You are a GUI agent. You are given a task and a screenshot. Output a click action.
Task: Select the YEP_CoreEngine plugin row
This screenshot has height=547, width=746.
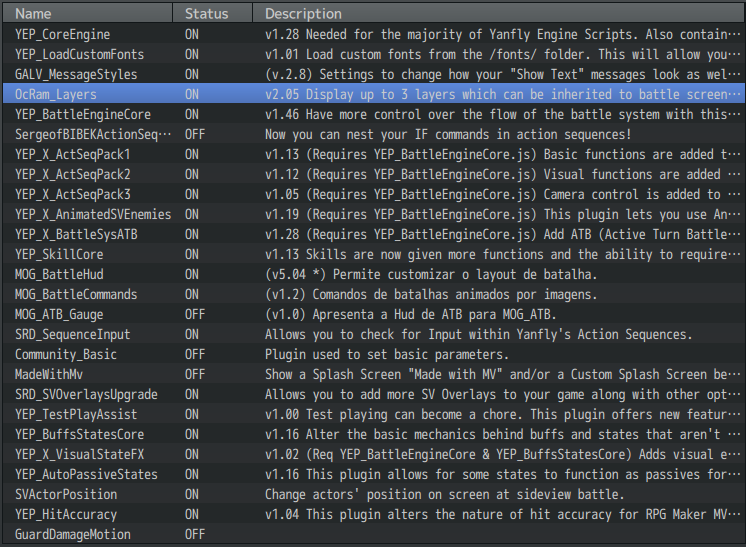point(373,34)
